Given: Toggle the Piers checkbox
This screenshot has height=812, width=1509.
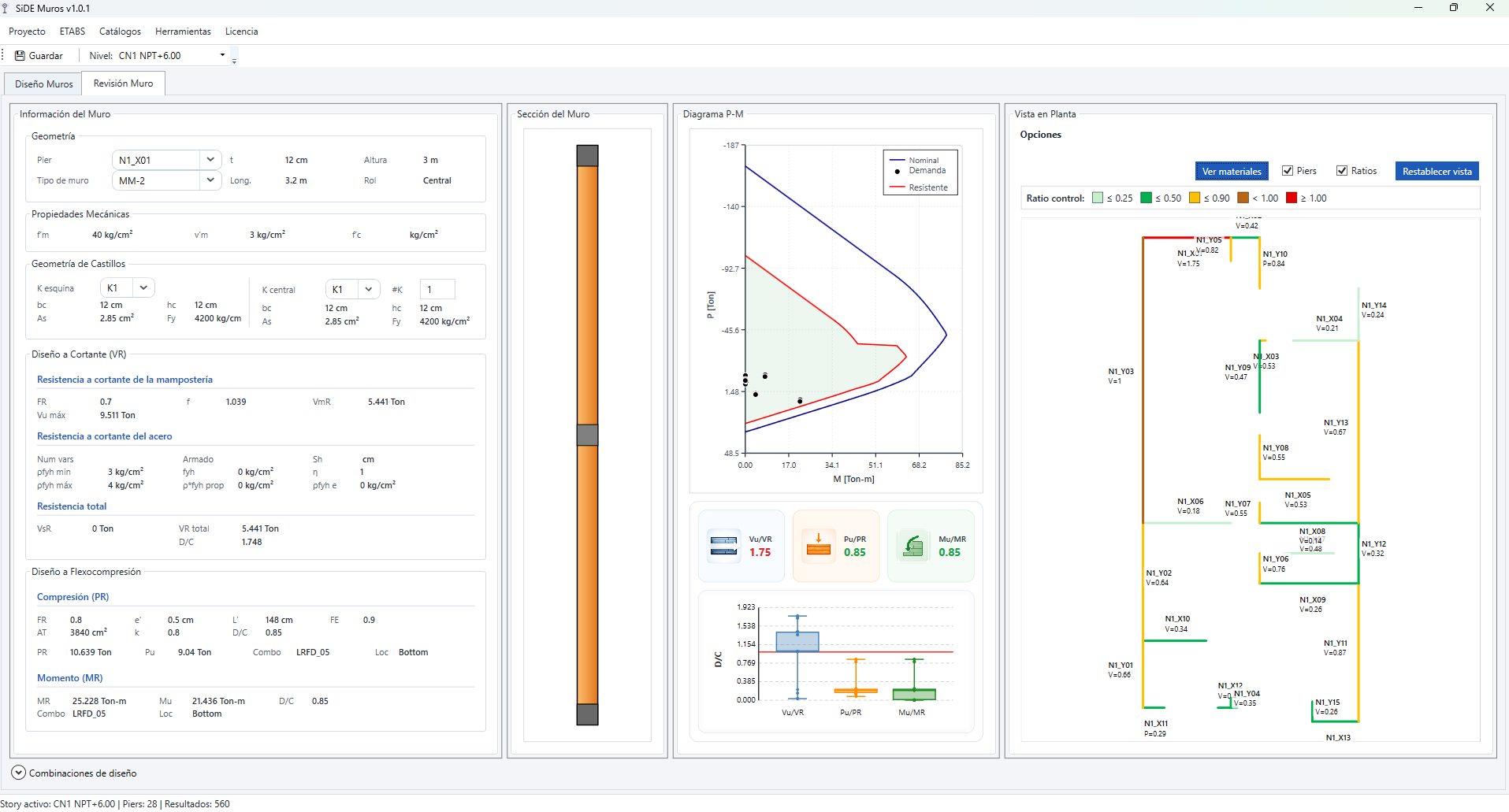Looking at the screenshot, I should [x=1288, y=171].
